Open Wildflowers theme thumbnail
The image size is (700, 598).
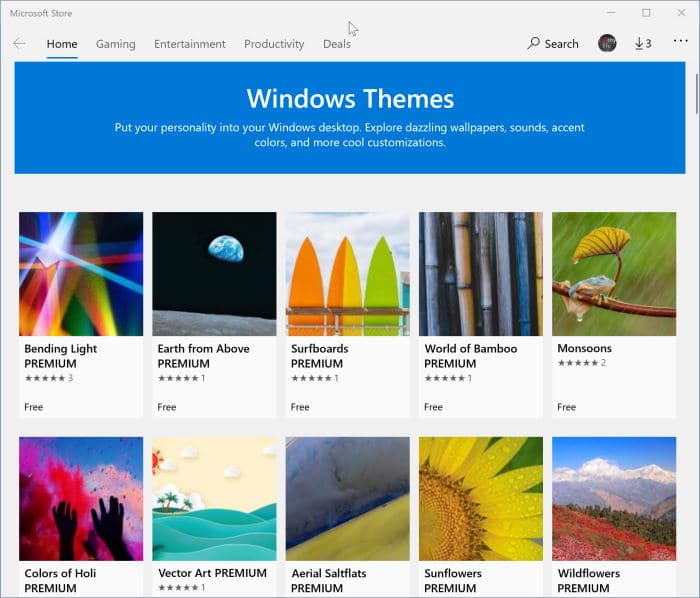(x=614, y=498)
